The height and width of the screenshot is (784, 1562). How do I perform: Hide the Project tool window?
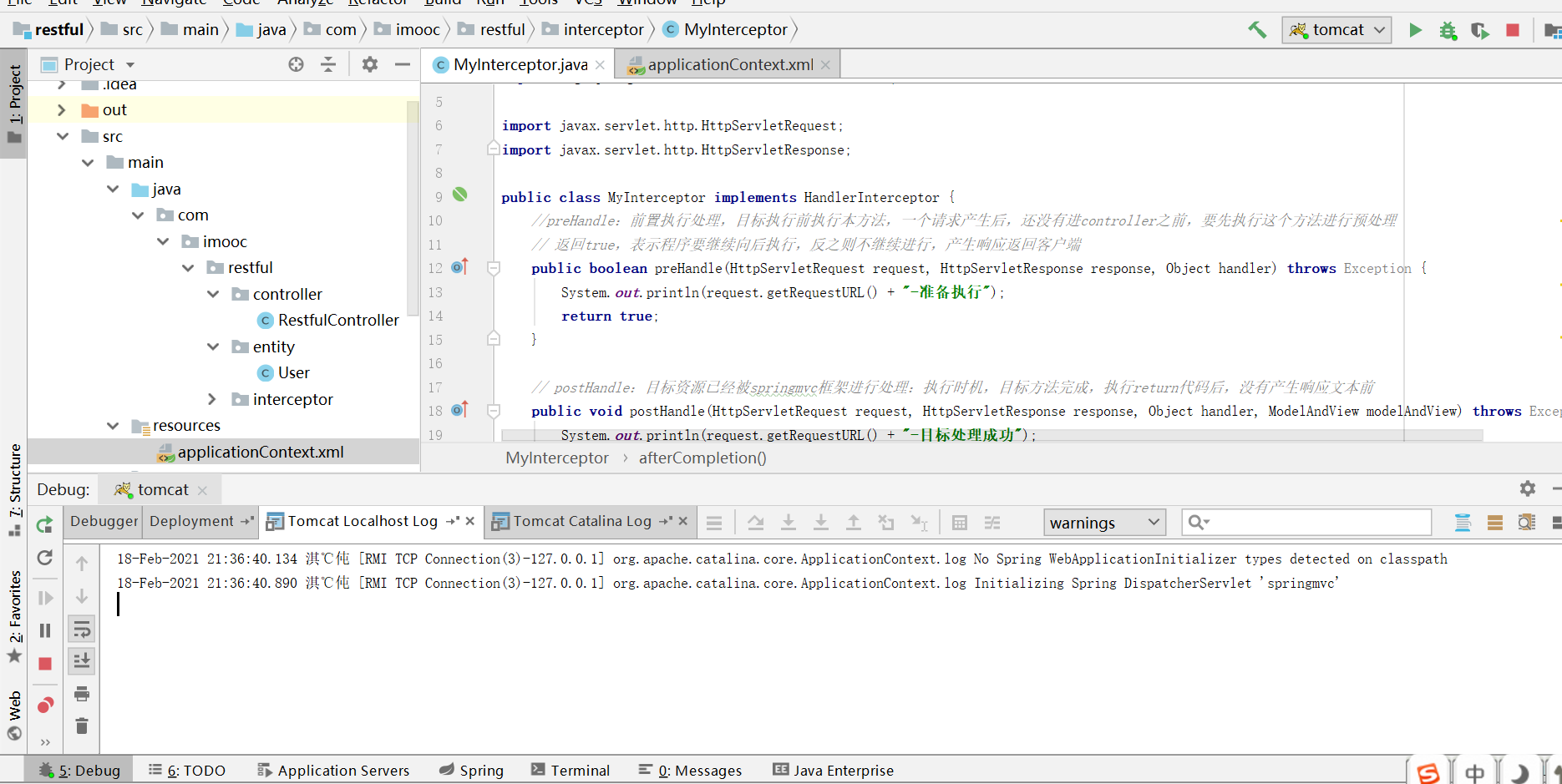(x=403, y=64)
